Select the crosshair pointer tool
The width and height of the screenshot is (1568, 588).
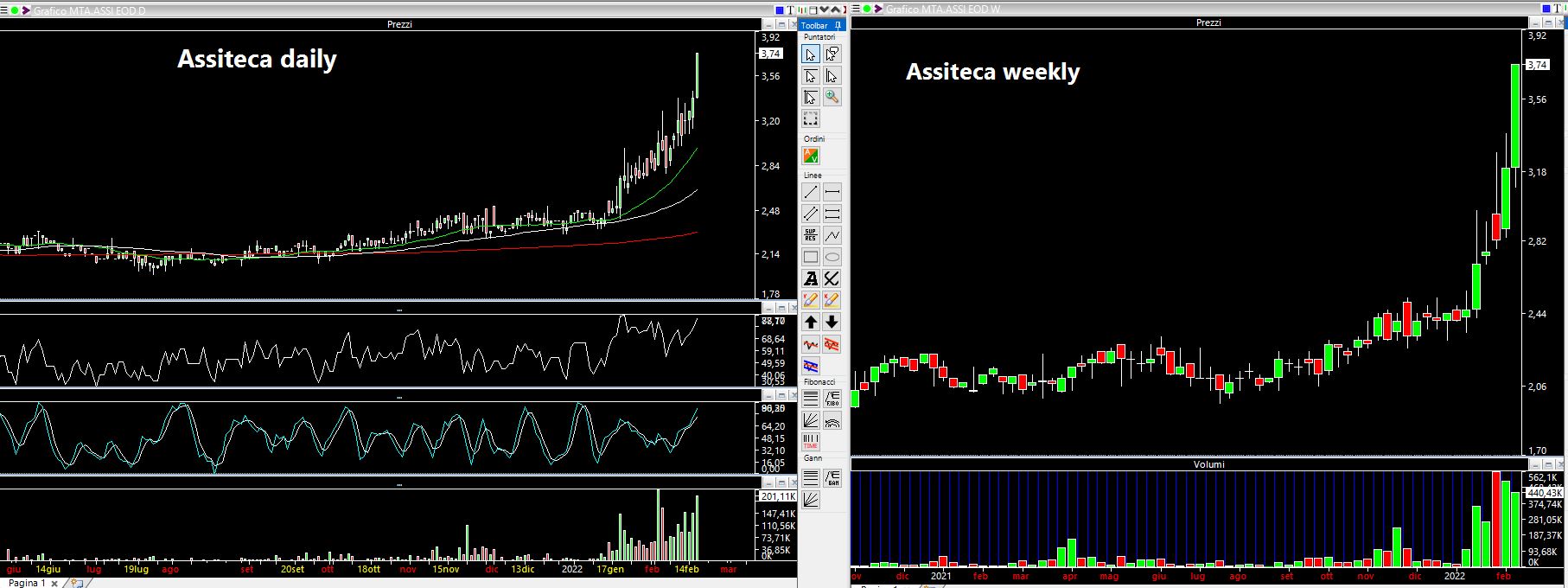(810, 98)
